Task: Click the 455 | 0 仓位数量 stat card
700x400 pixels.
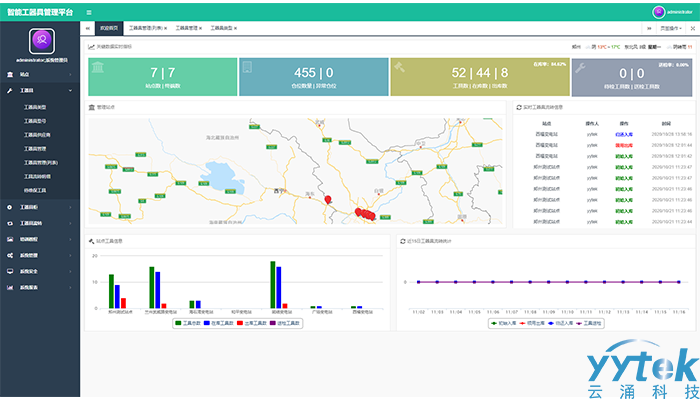Action: pyautogui.click(x=313, y=77)
